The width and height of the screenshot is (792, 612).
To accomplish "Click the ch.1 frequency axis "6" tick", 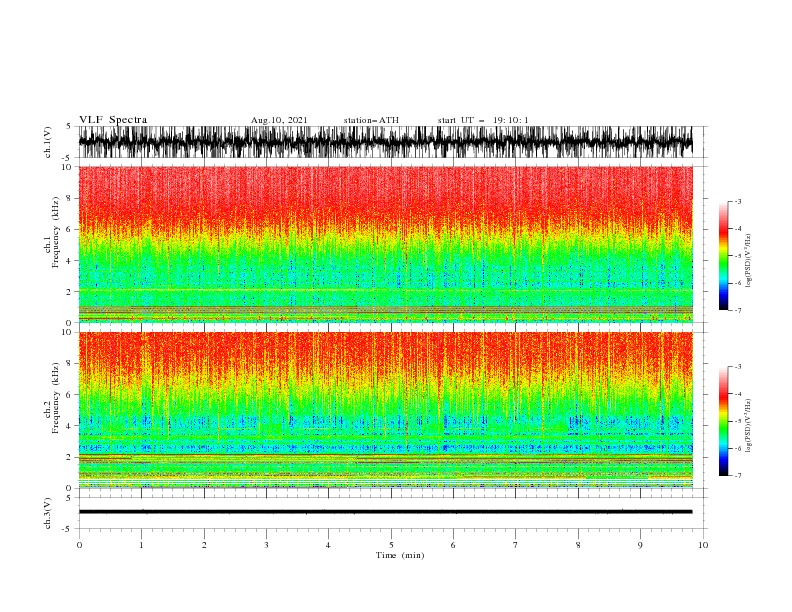I will point(69,229).
